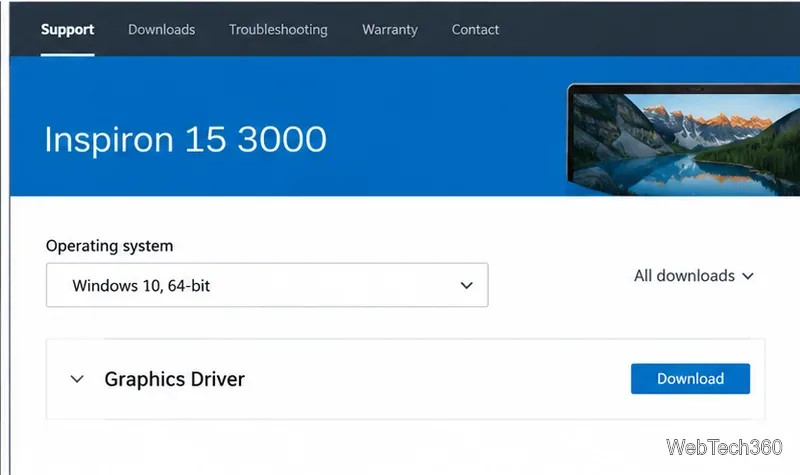
Task: Expand the All downloads filter
Action: (x=693, y=276)
